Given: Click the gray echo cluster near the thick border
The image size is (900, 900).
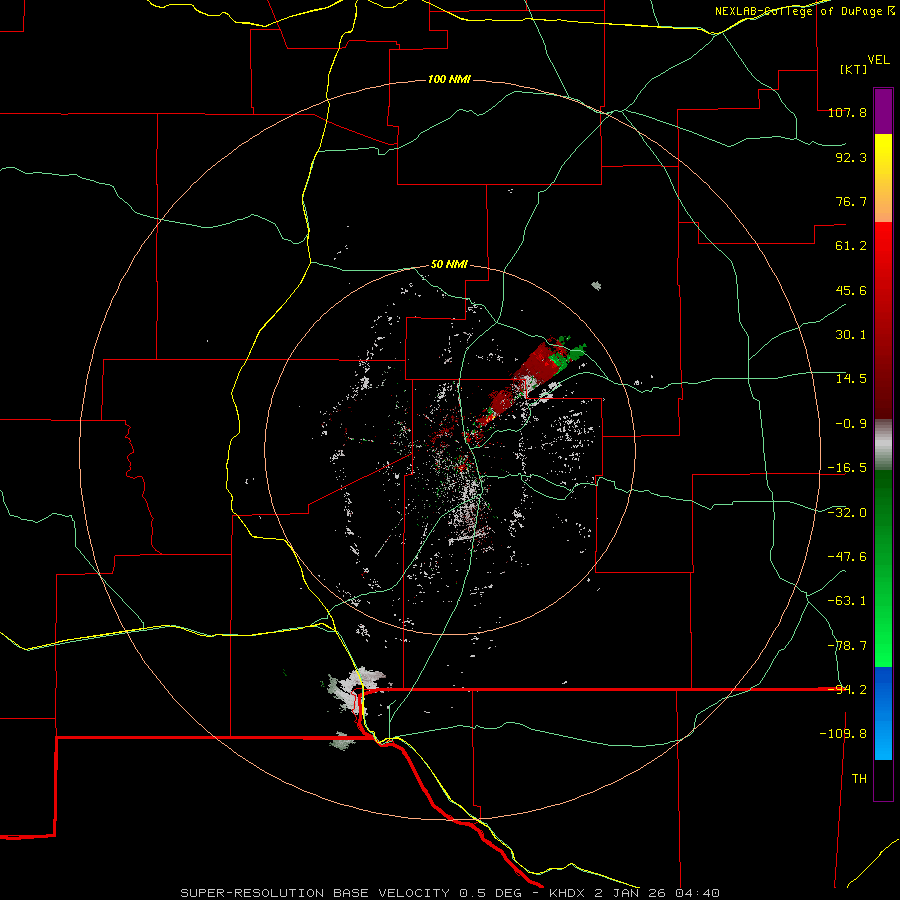Looking at the screenshot, I should point(354,688).
